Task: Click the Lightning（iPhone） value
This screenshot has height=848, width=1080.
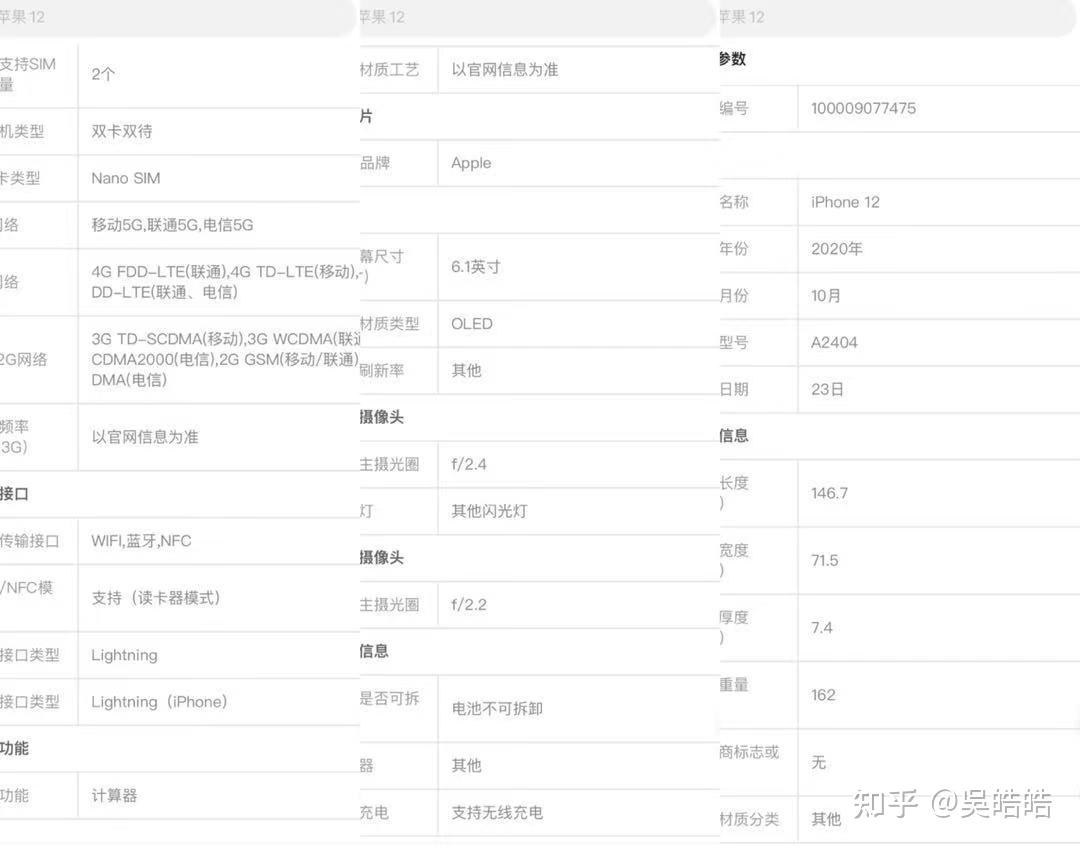Action: (x=159, y=702)
